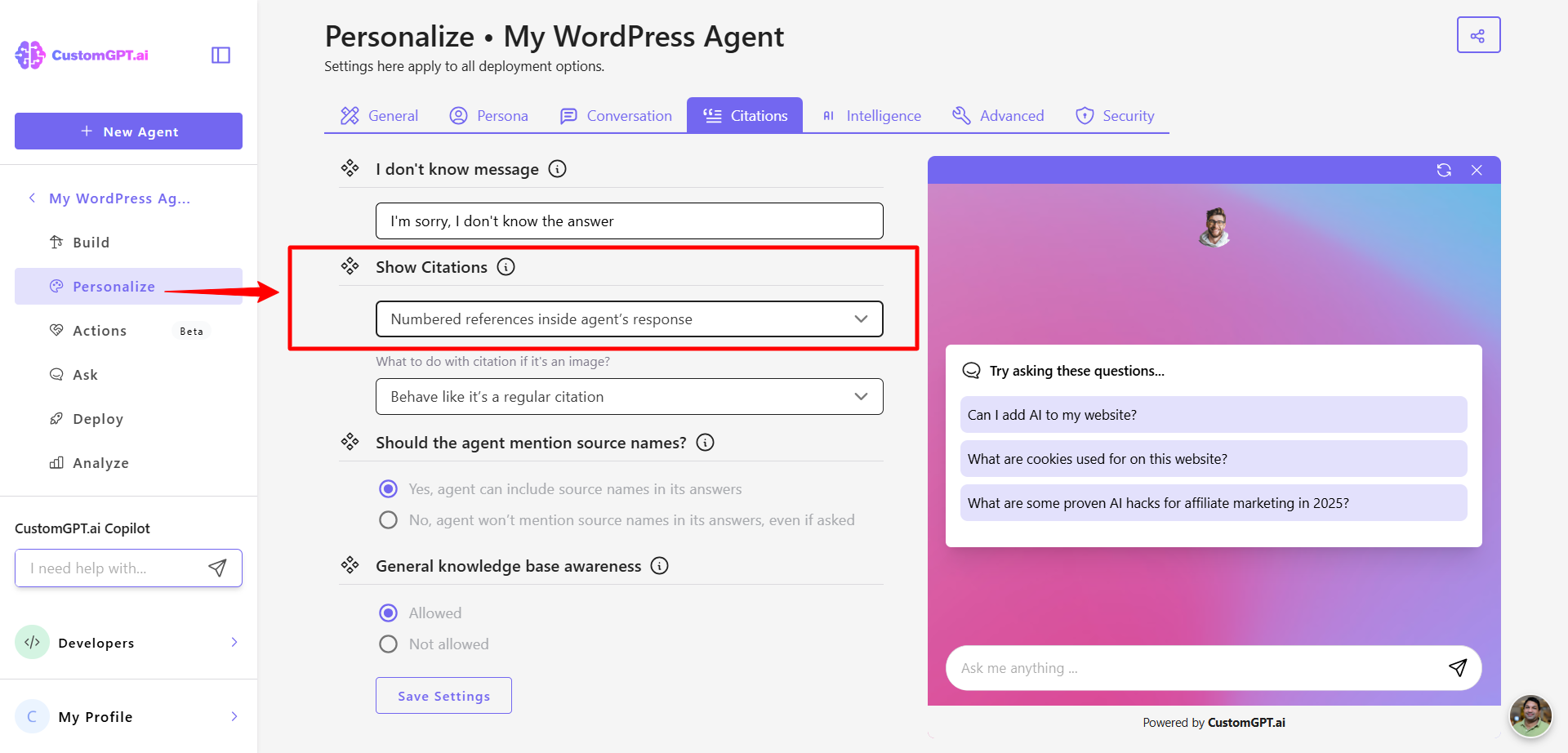Click info icon next to I don't know message
Viewport: 1568px width, 753px height.
click(557, 169)
